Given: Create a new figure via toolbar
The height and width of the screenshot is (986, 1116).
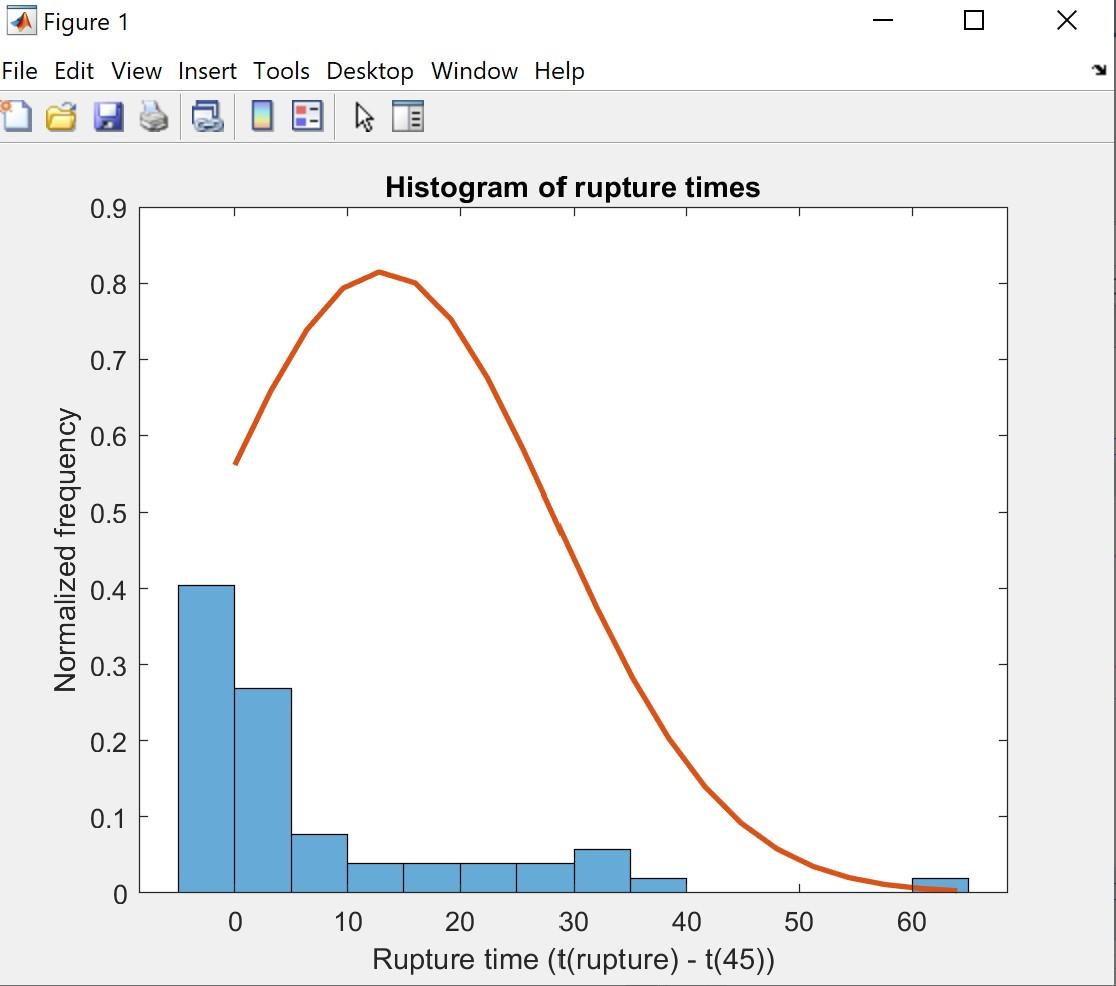Looking at the screenshot, I should [17, 116].
